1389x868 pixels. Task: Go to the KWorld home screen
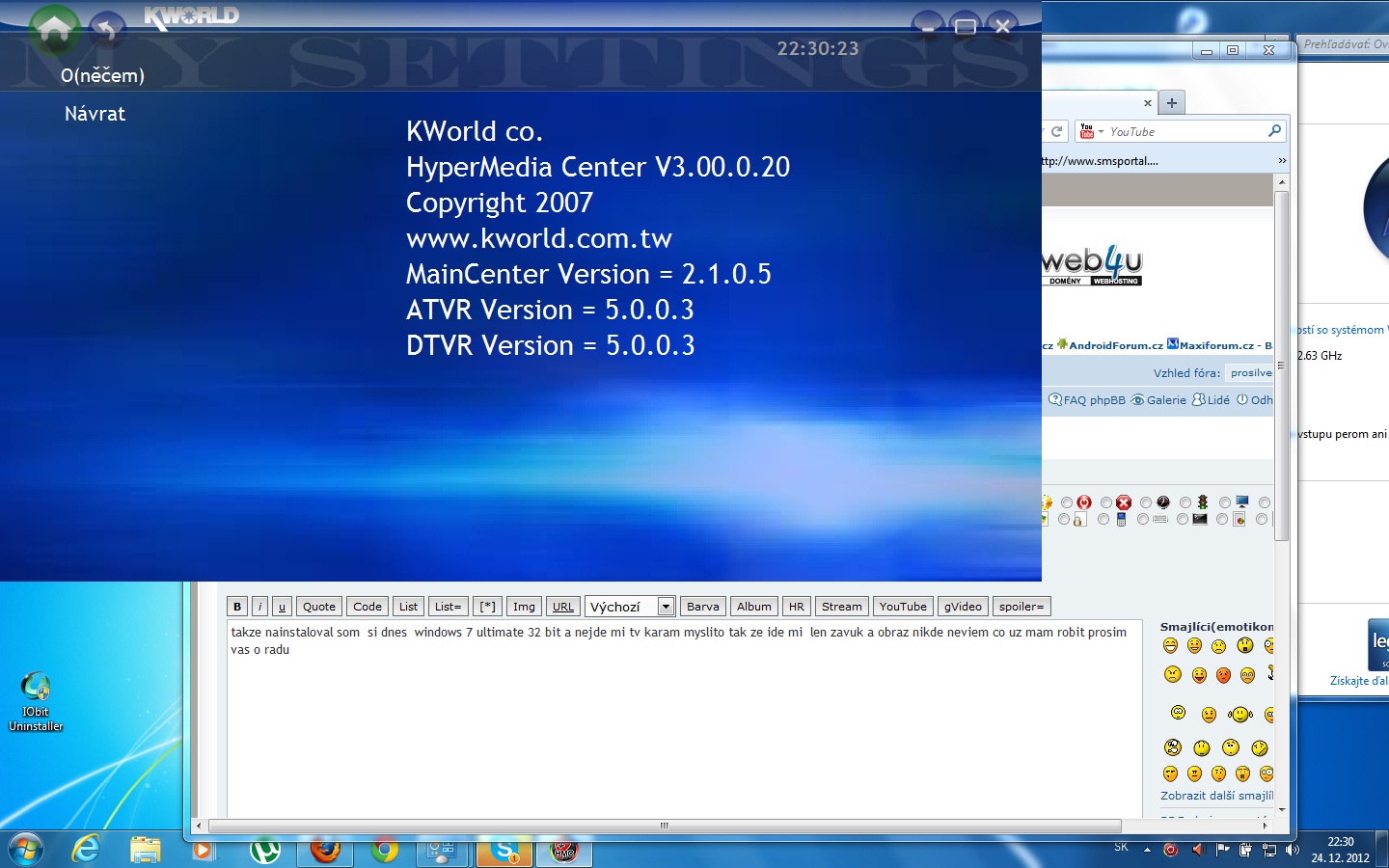54,30
